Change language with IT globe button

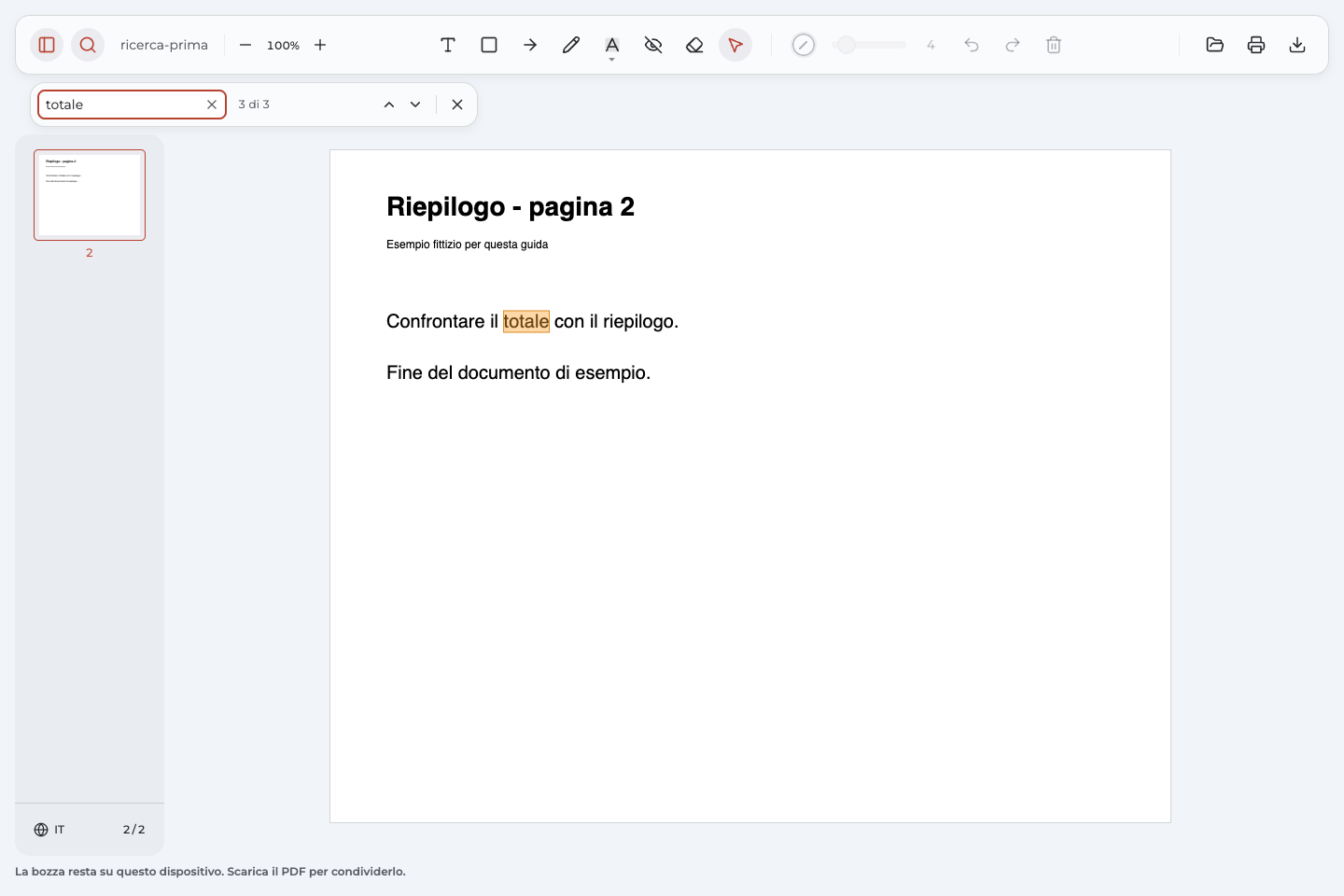(x=49, y=830)
